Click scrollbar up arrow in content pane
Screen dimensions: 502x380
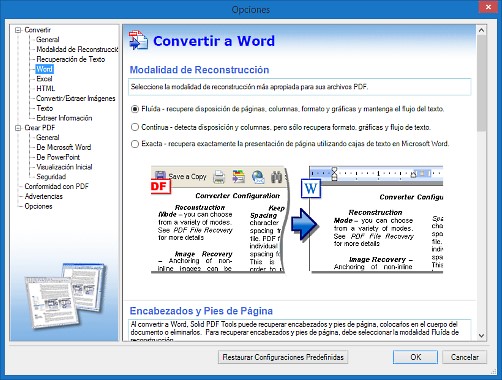pyautogui.click(x=481, y=30)
